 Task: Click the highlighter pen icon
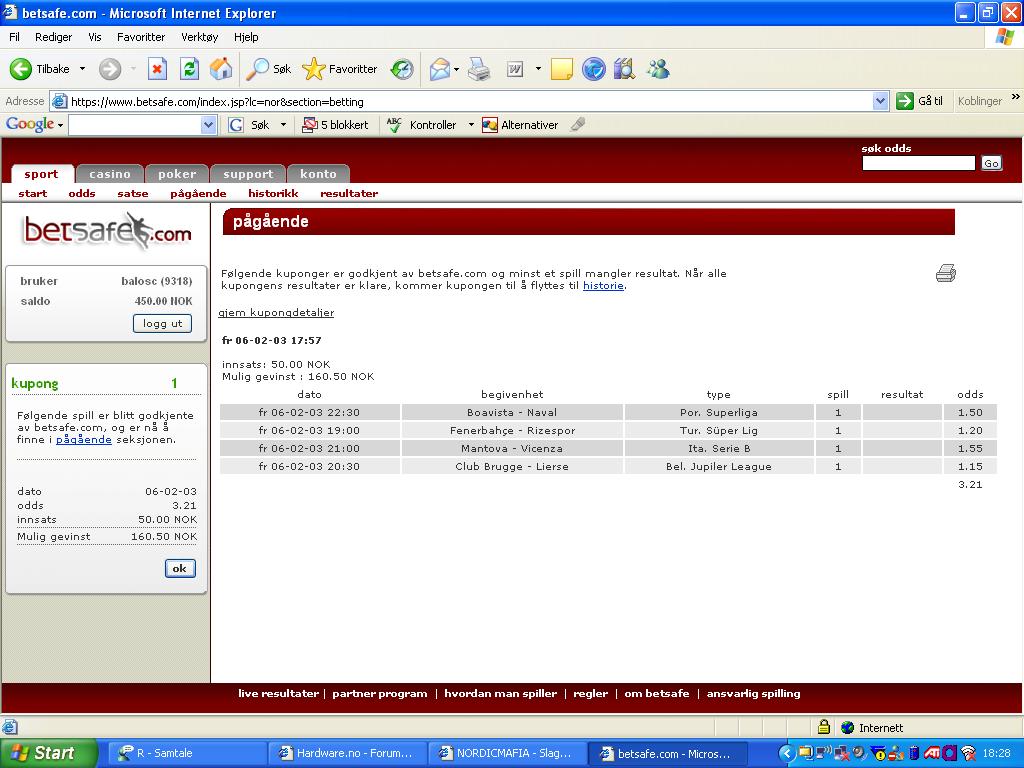point(577,124)
